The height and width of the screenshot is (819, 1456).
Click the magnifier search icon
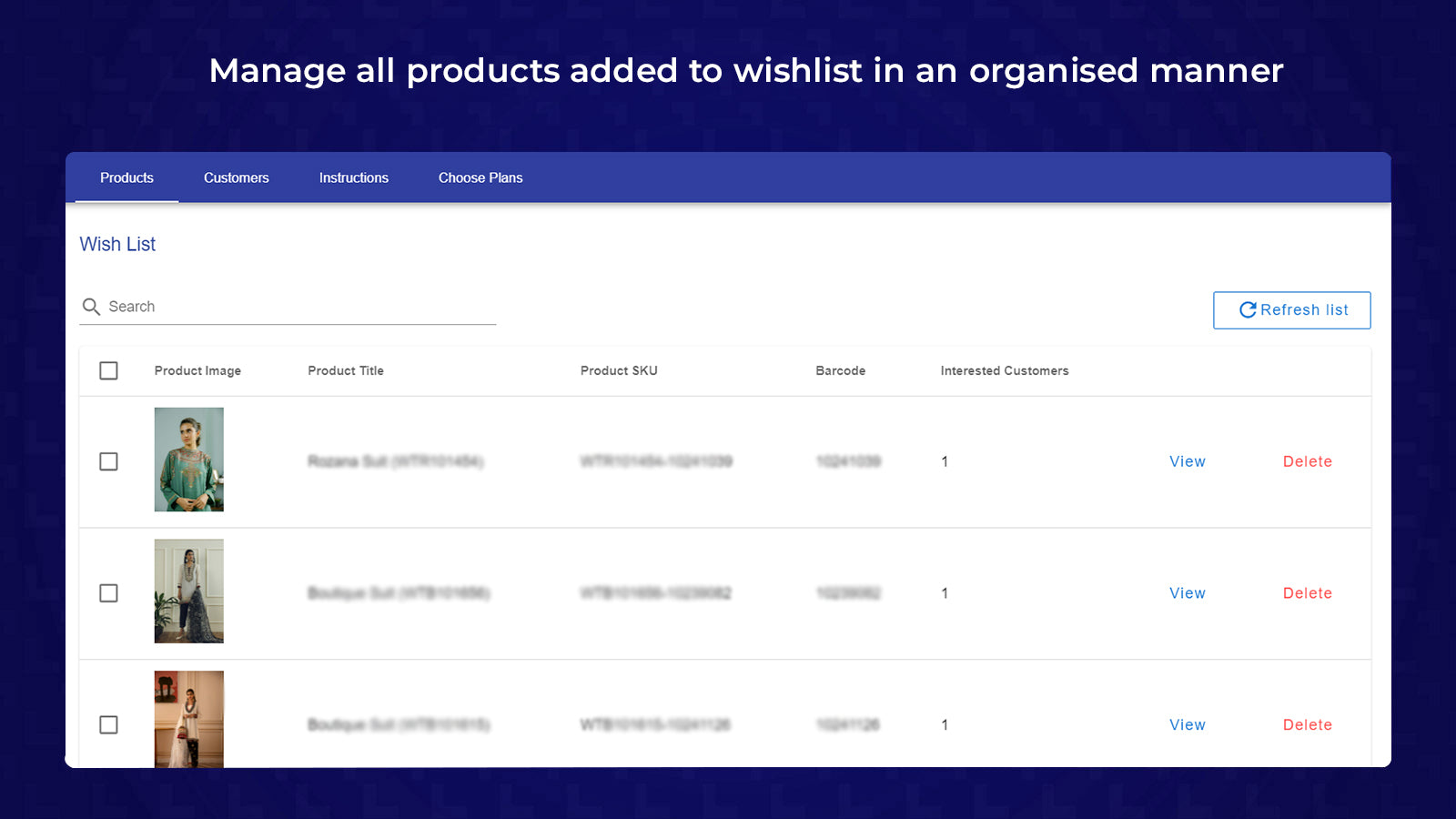91,307
